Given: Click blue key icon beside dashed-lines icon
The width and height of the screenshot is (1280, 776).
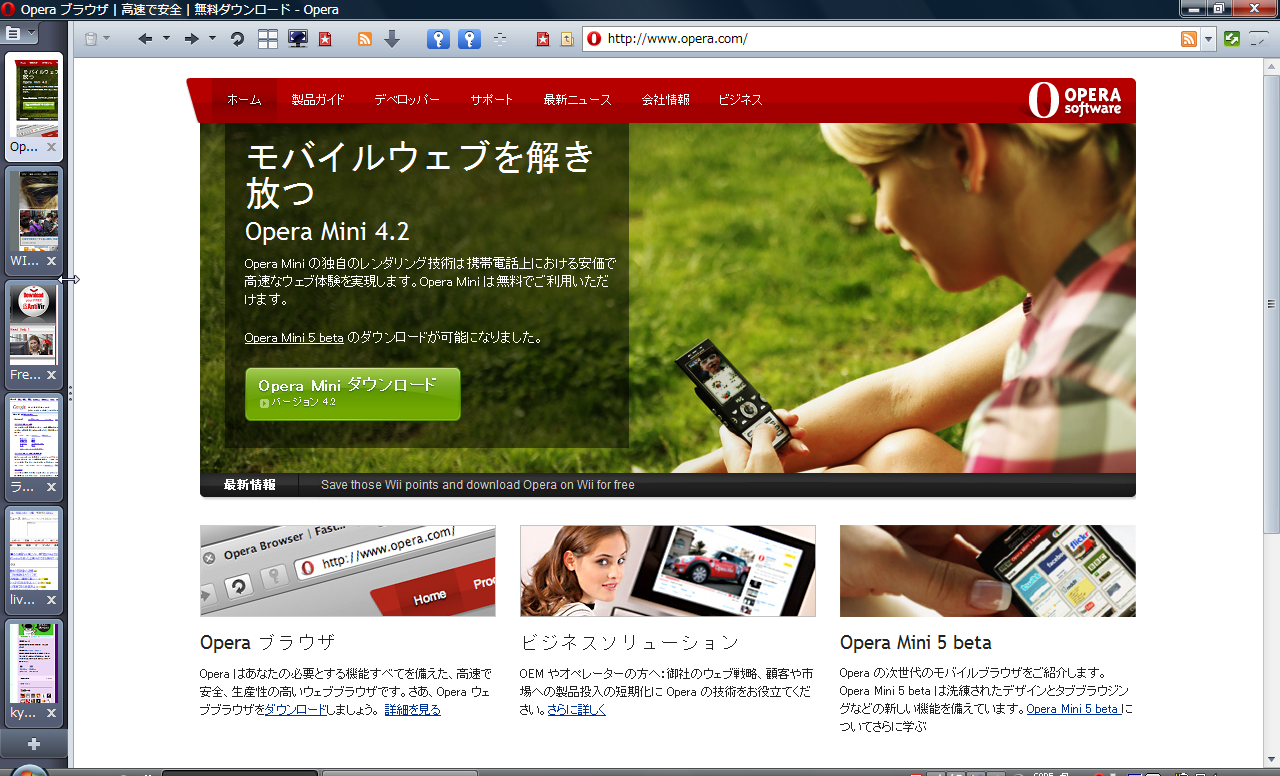Looking at the screenshot, I should point(470,39).
